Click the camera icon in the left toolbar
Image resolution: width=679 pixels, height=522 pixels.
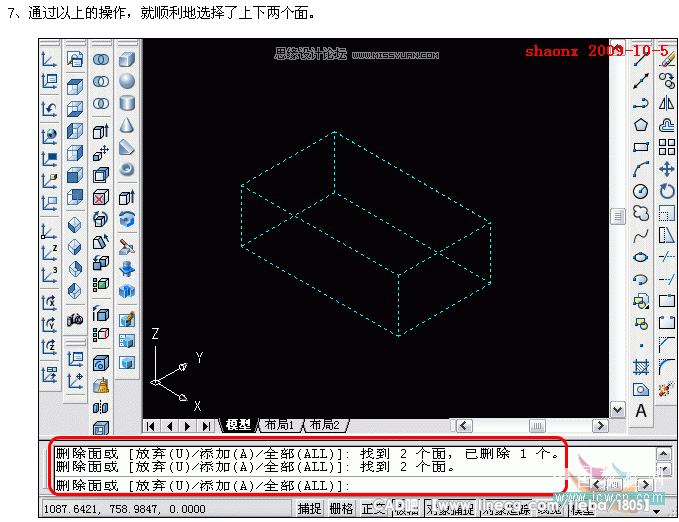75,320
